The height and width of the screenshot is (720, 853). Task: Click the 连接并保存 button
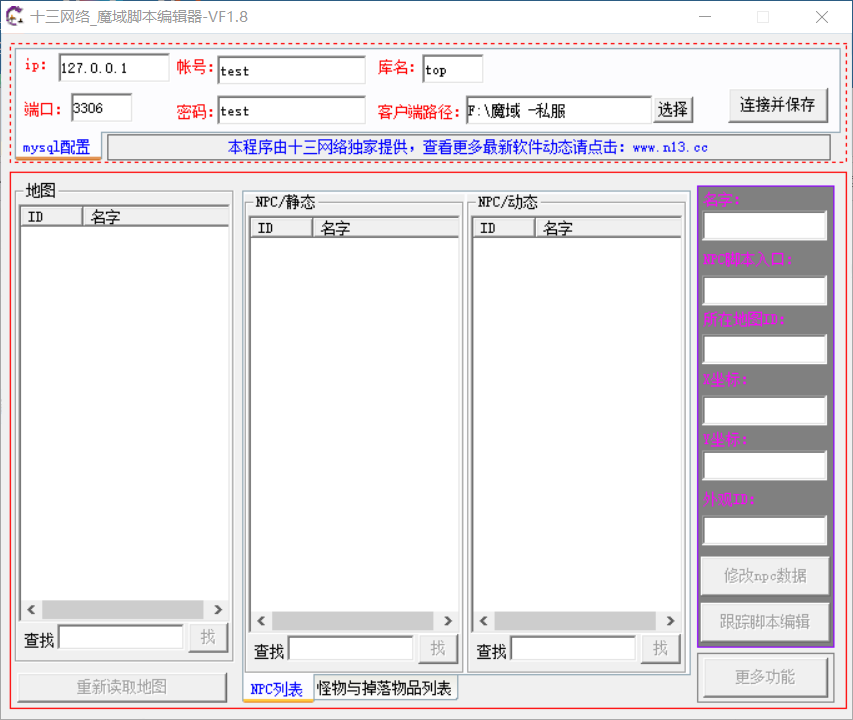[778, 105]
